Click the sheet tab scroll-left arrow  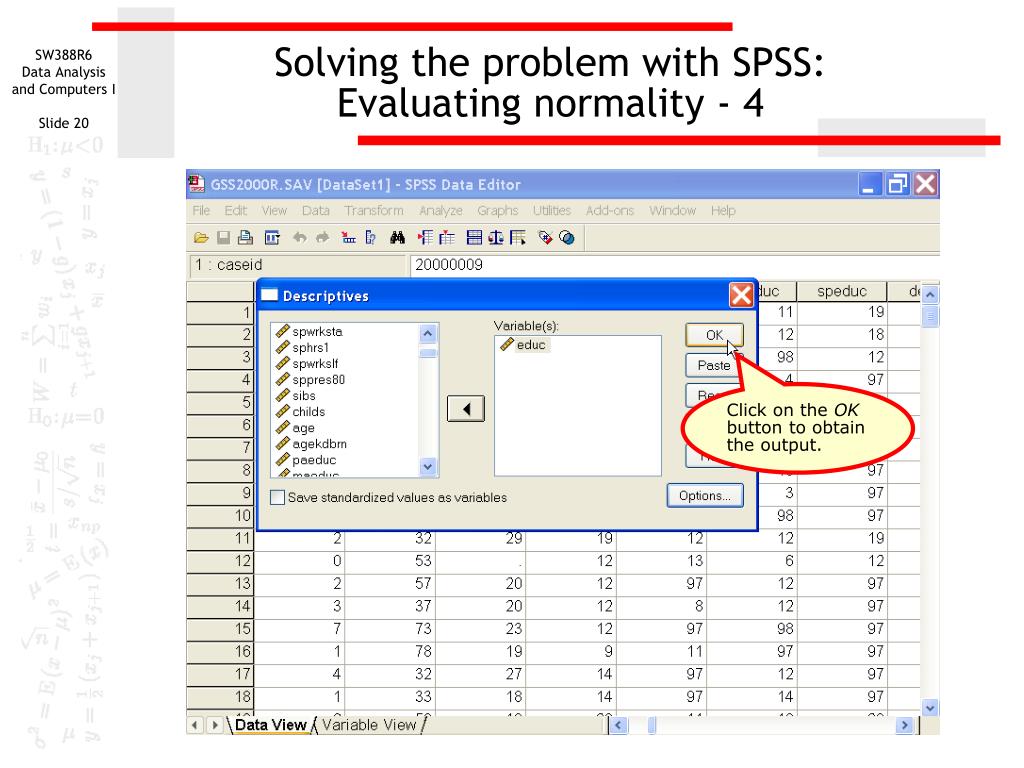(195, 725)
